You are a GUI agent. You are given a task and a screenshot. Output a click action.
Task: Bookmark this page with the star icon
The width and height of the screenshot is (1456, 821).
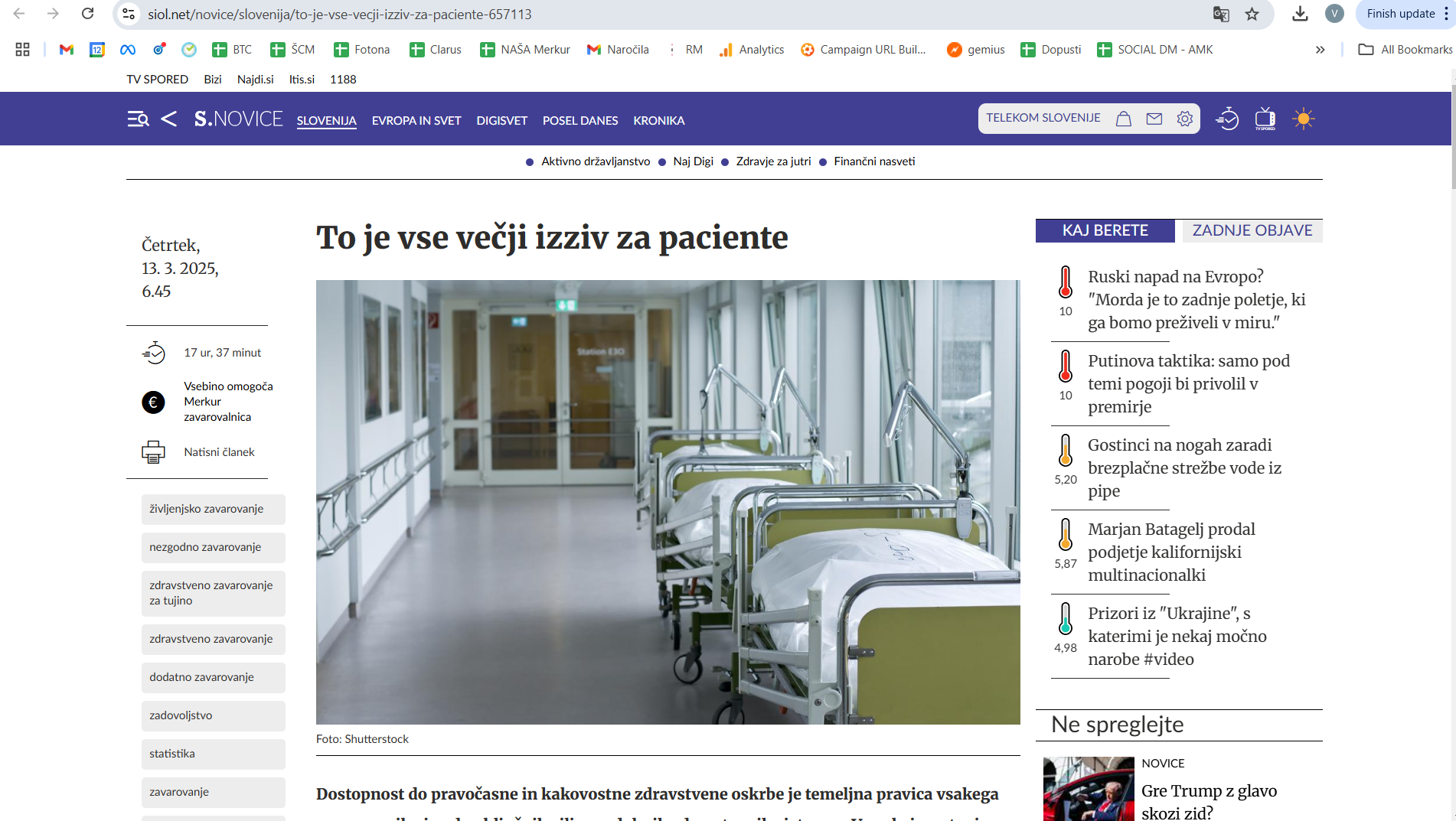(x=1252, y=14)
